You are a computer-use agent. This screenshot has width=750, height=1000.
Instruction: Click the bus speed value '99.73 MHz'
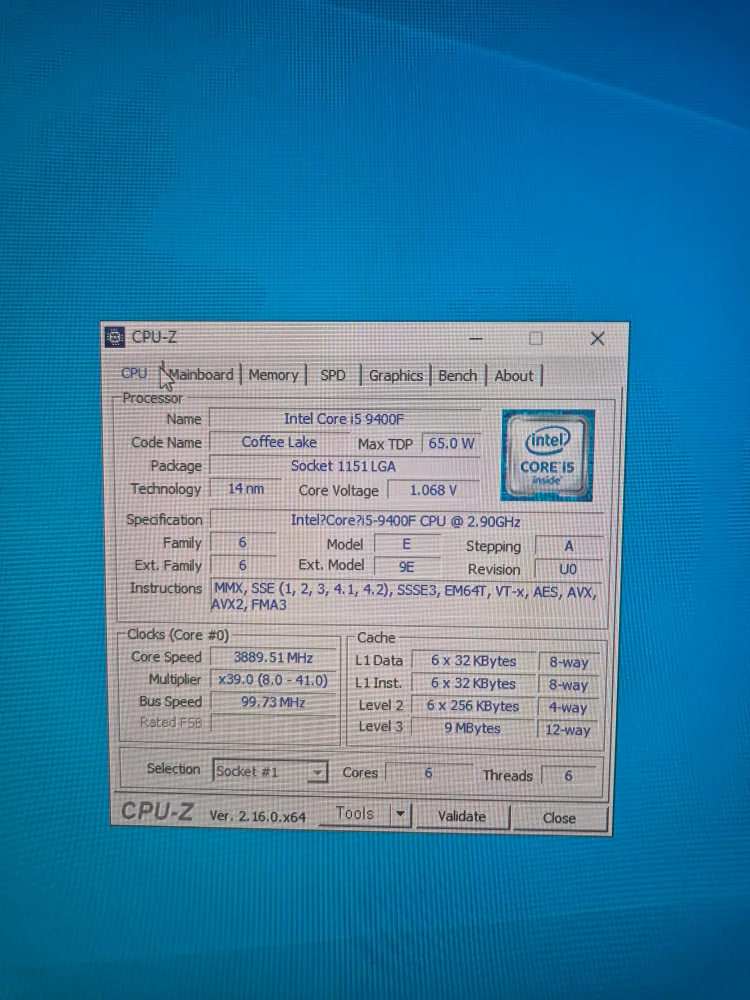[273, 702]
